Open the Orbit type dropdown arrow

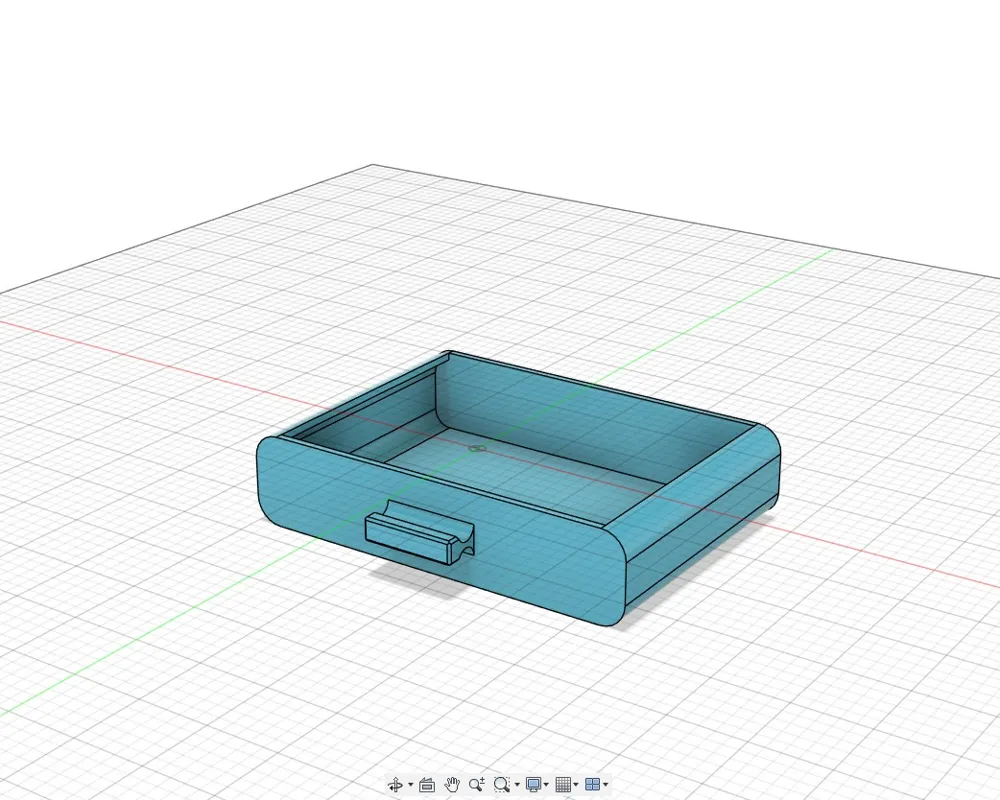pos(410,785)
